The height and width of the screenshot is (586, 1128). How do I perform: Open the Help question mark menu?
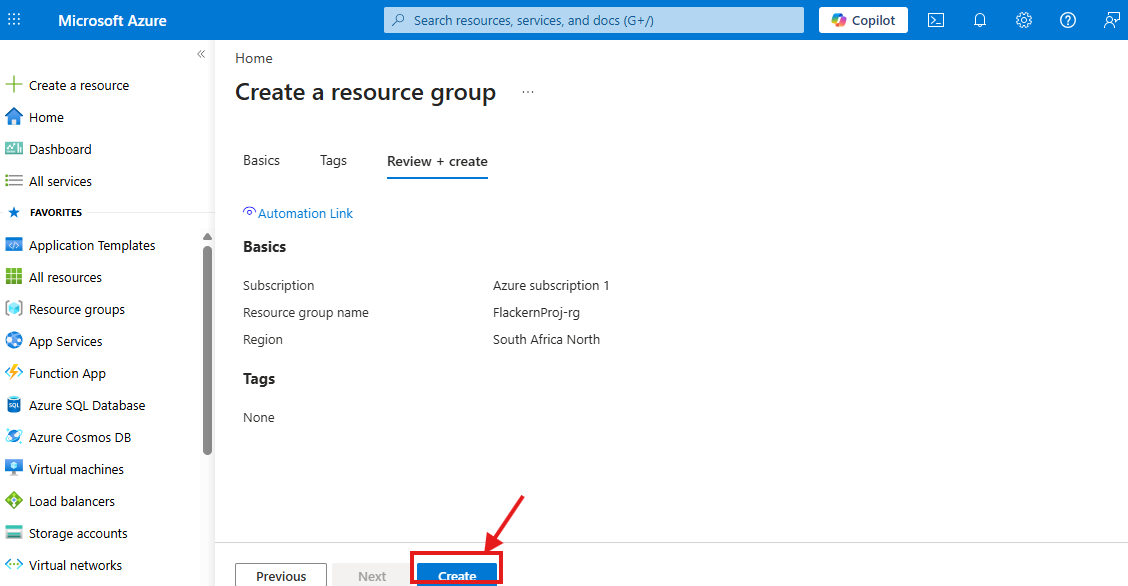tap(1068, 20)
